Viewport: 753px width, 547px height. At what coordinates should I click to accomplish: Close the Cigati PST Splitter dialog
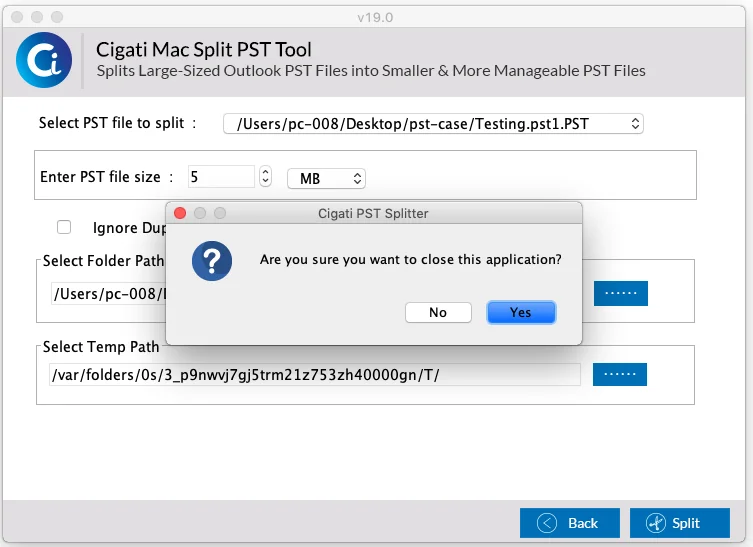click(x=180, y=213)
